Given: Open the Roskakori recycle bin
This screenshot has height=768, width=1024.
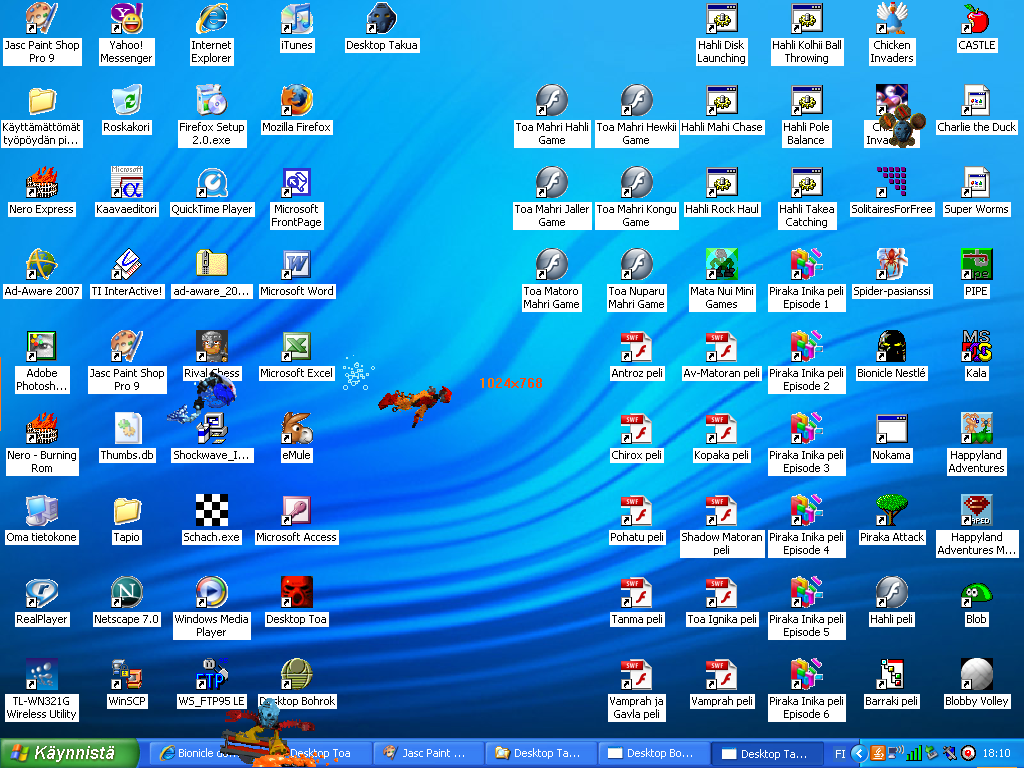Looking at the screenshot, I should (126, 101).
